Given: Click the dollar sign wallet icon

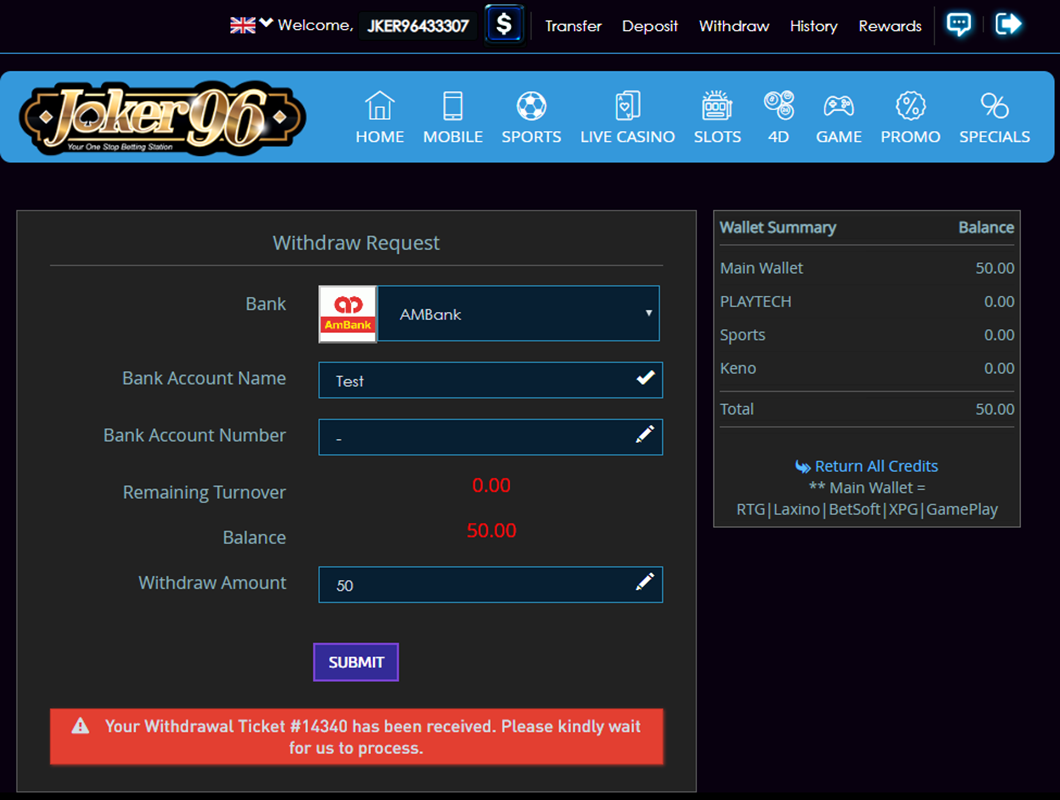Looking at the screenshot, I should (504, 25).
